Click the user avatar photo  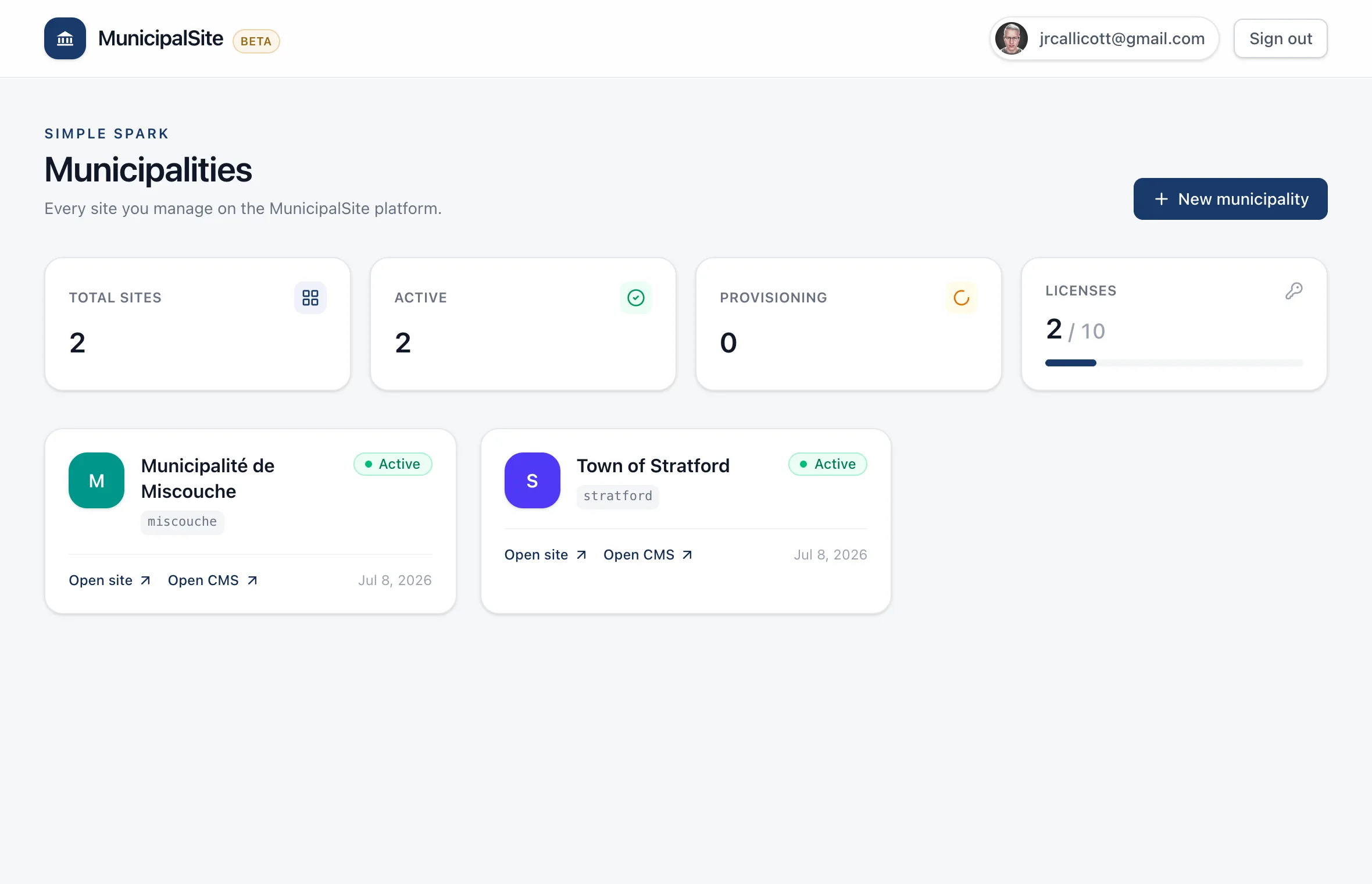[x=1012, y=38]
